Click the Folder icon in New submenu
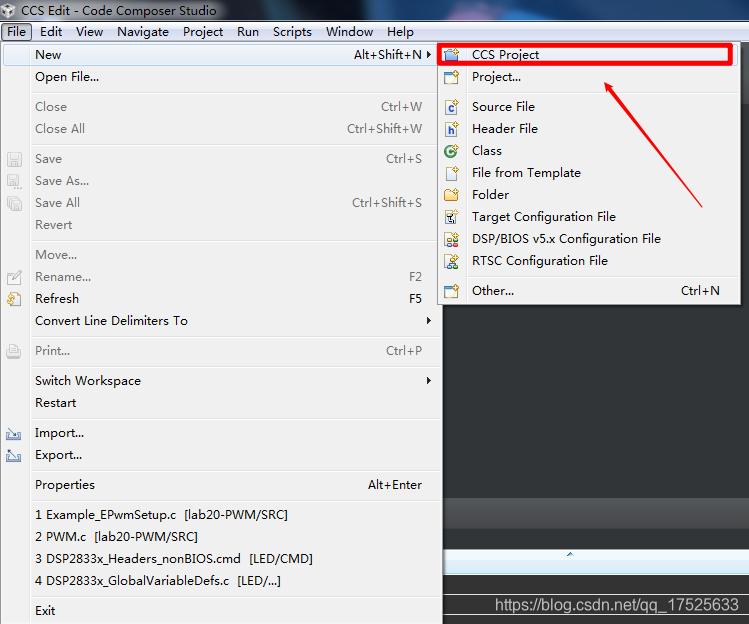The width and height of the screenshot is (749, 624). click(x=451, y=195)
